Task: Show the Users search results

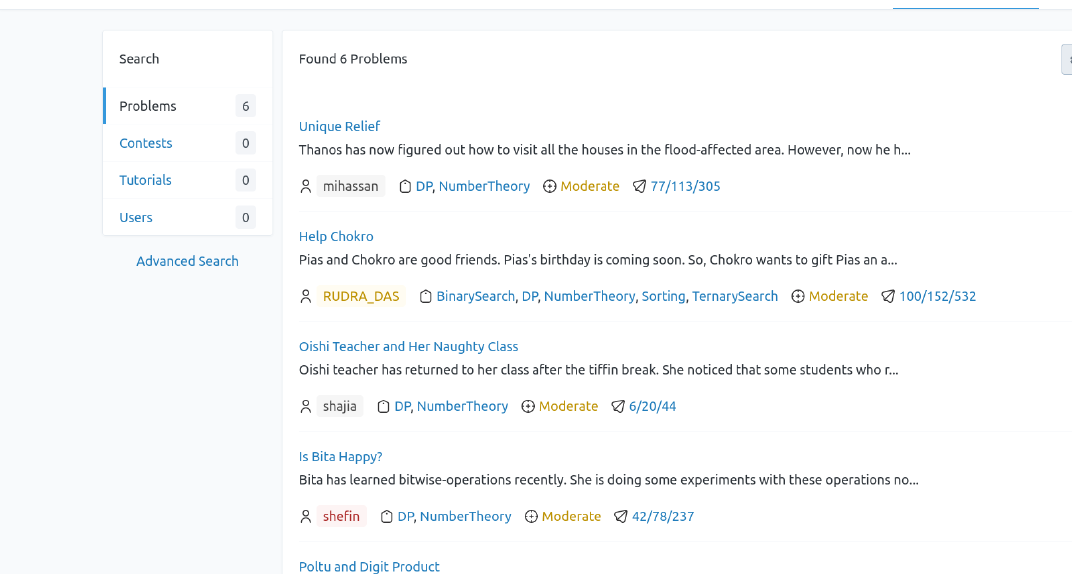Action: (136, 217)
